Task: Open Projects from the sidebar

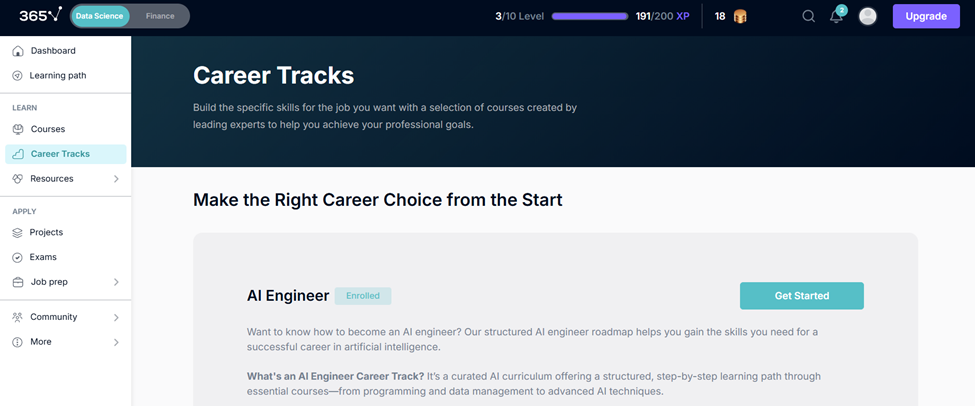Action: click(x=46, y=232)
